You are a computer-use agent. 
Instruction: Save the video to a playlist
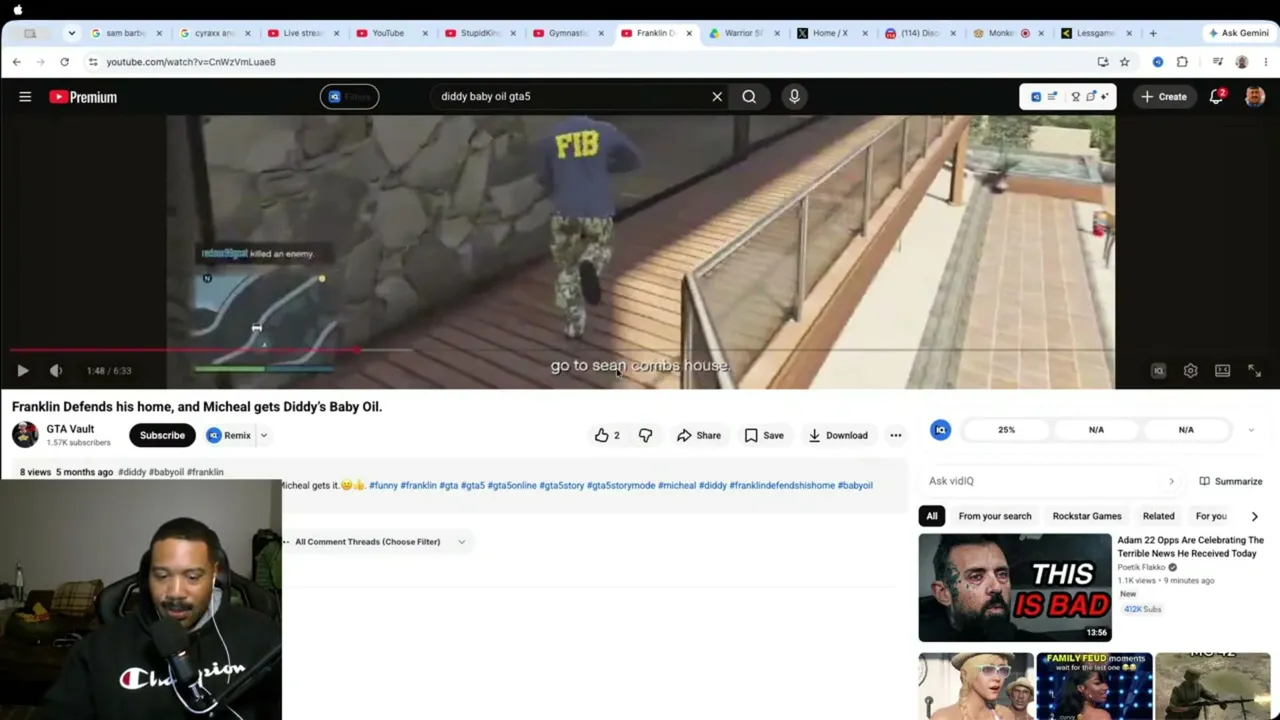click(x=764, y=435)
